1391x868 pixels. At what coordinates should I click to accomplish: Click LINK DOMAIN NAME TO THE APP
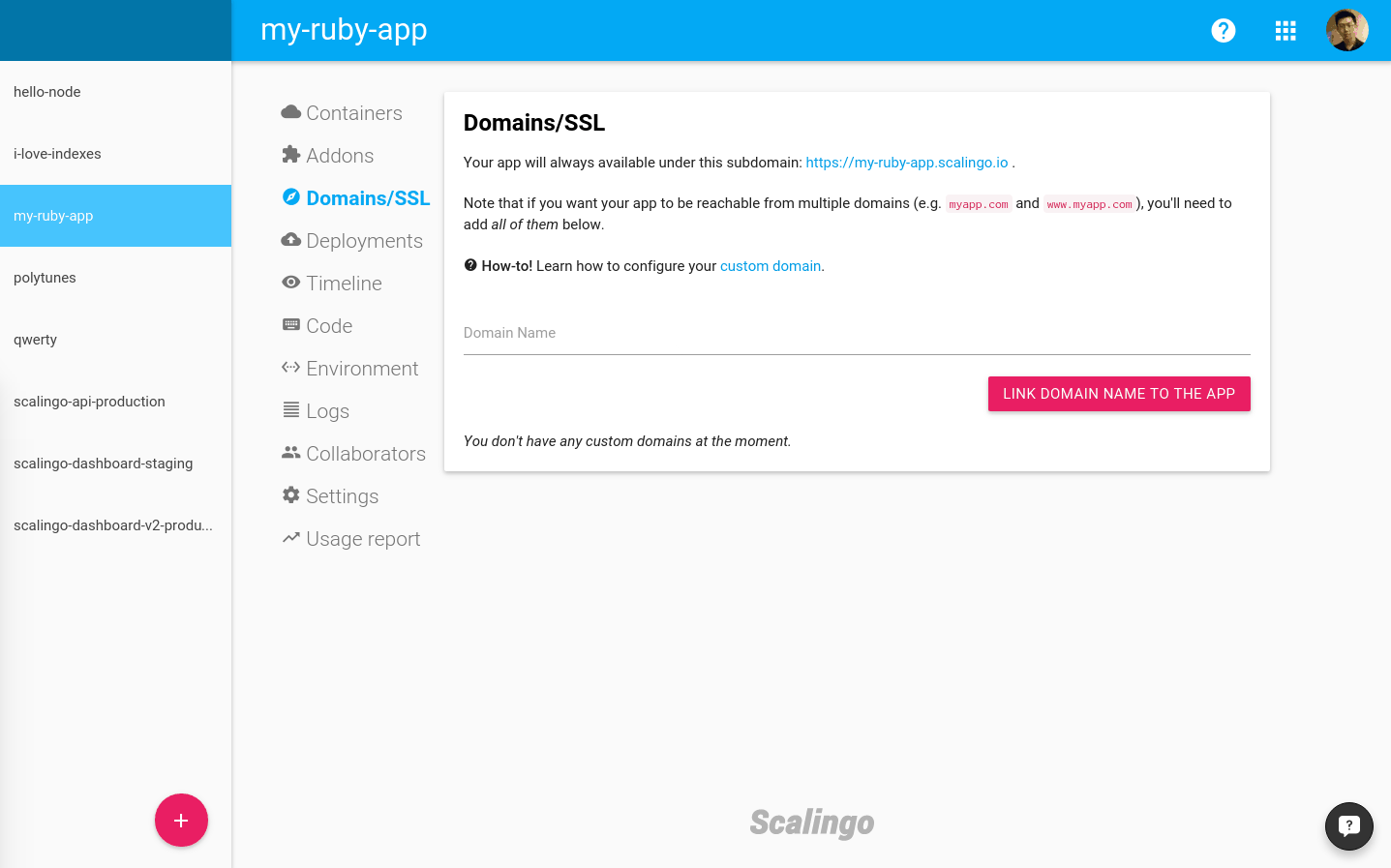click(x=1119, y=394)
